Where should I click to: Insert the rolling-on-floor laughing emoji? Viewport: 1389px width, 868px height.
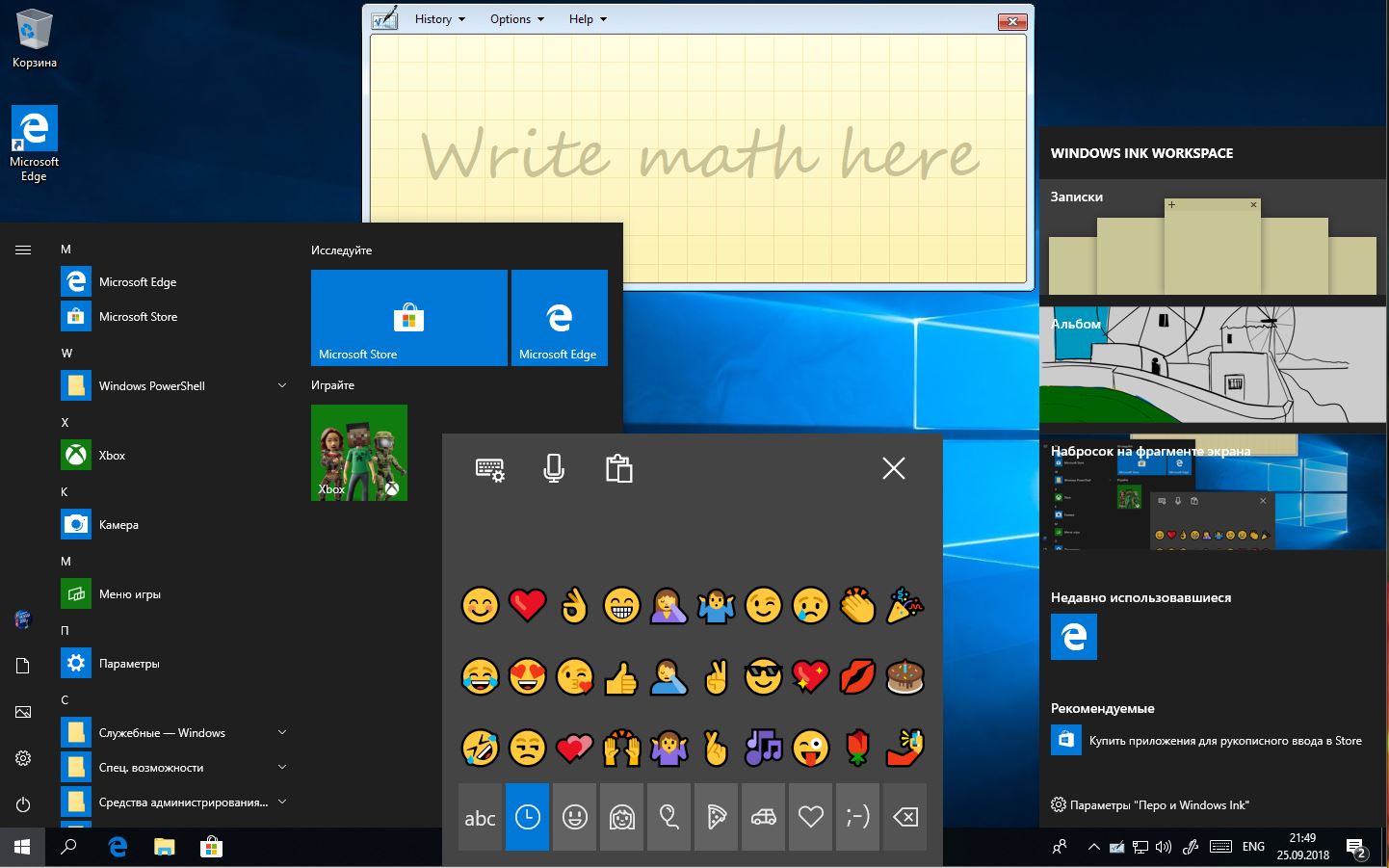click(x=480, y=748)
